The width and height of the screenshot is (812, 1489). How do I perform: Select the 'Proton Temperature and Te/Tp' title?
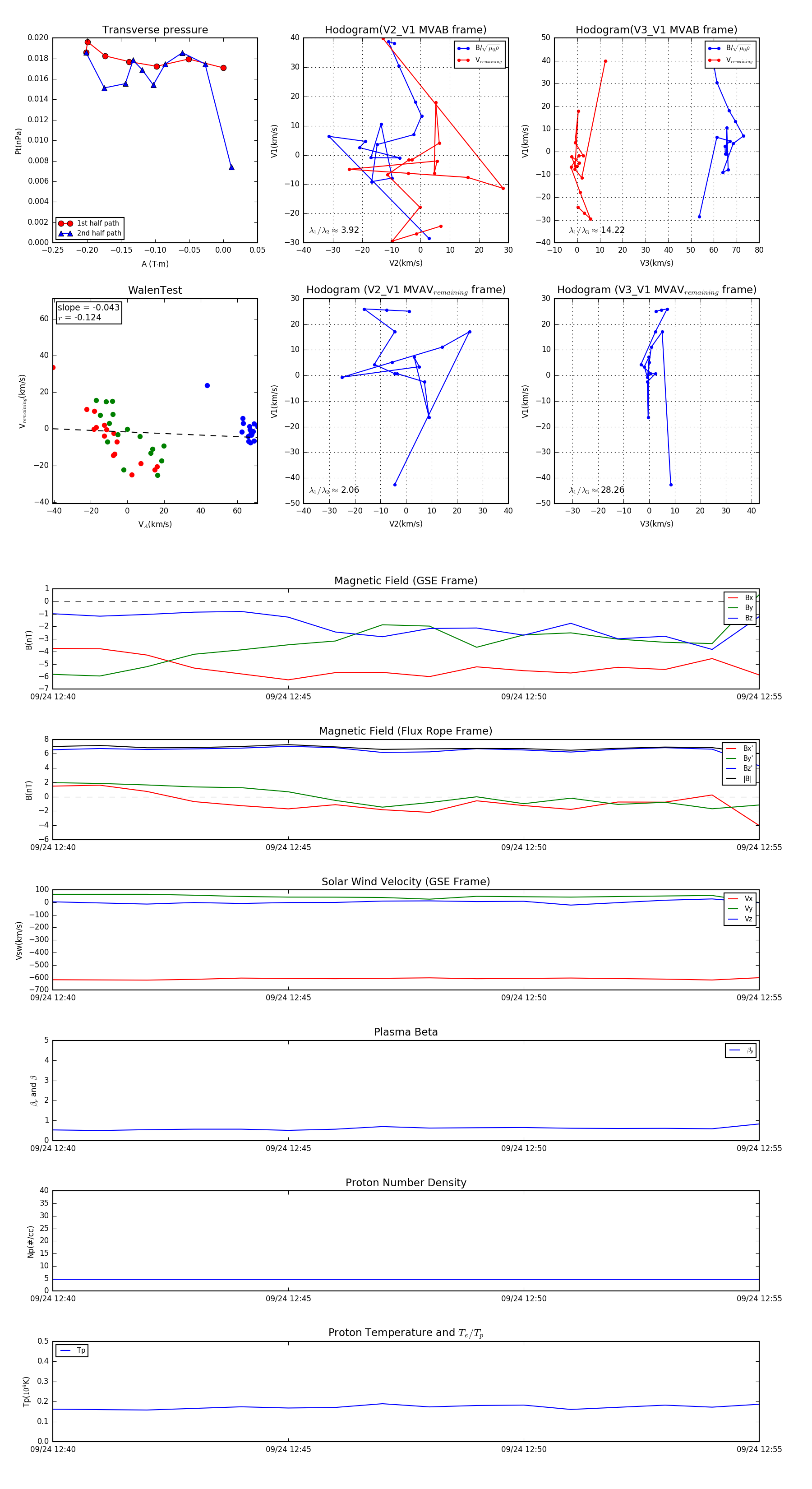click(x=406, y=1333)
